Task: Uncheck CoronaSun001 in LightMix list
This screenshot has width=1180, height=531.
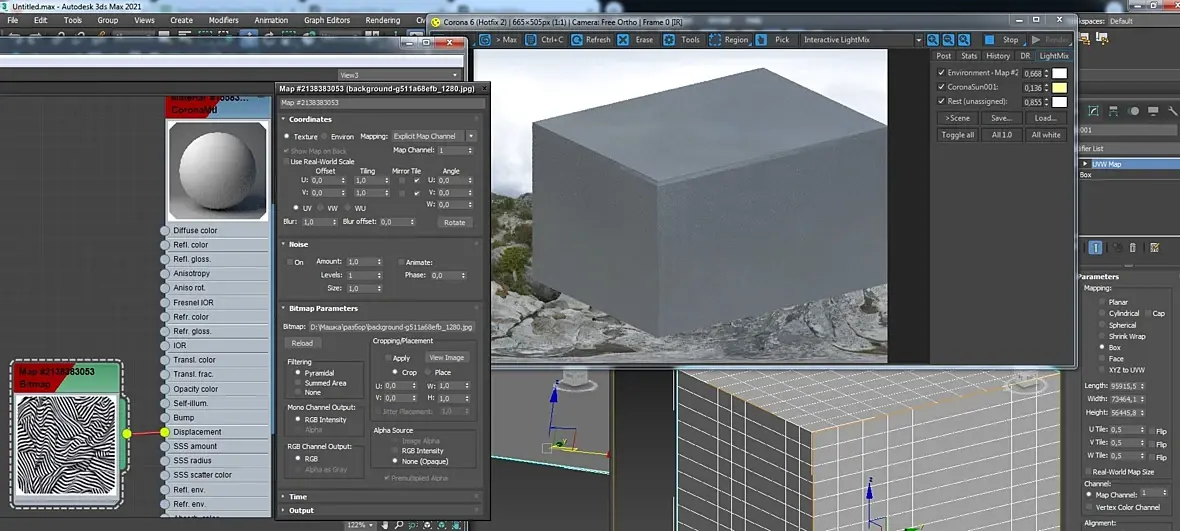Action: (941, 87)
